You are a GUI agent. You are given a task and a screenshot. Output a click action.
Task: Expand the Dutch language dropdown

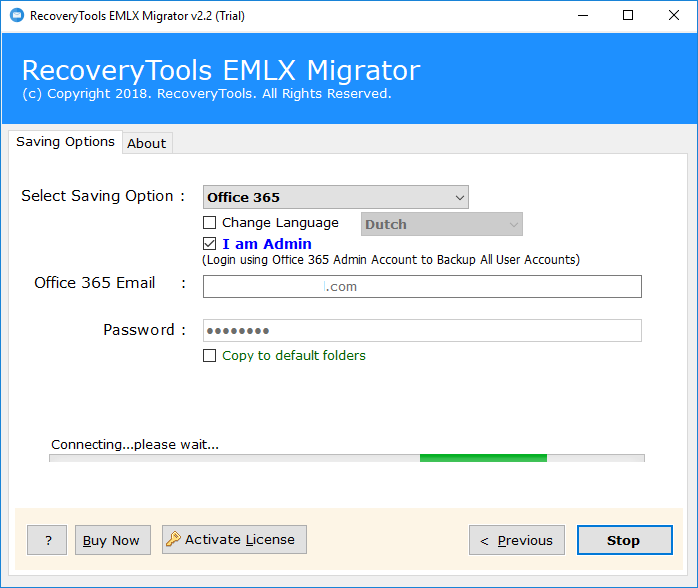[x=442, y=224]
